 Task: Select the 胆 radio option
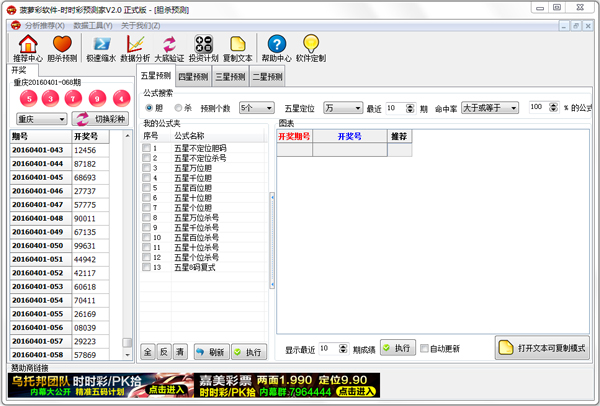(x=149, y=108)
